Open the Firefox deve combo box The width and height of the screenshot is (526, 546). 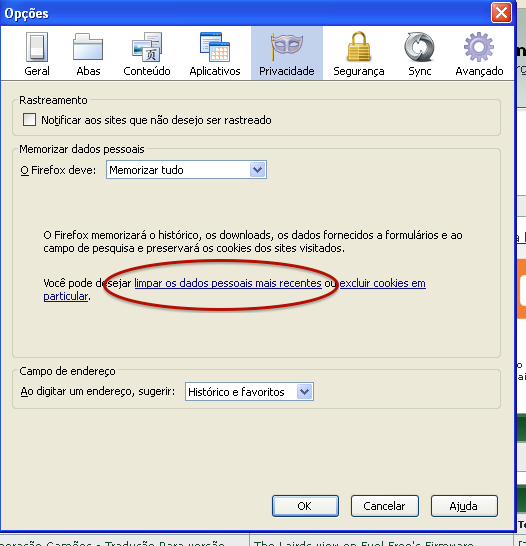pyautogui.click(x=186, y=170)
